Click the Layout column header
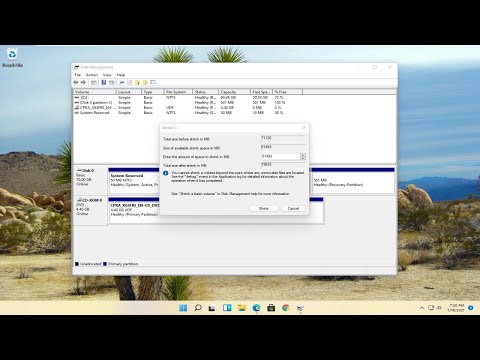This screenshot has height=360, width=480. pos(129,92)
